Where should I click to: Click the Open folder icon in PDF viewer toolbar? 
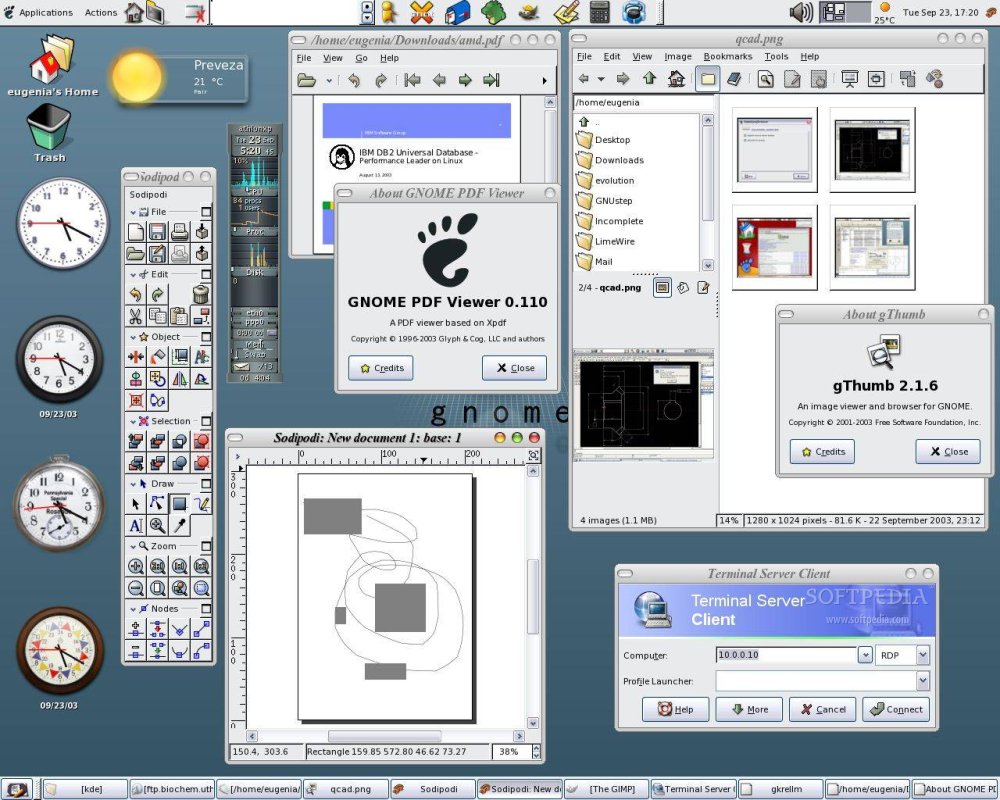307,80
